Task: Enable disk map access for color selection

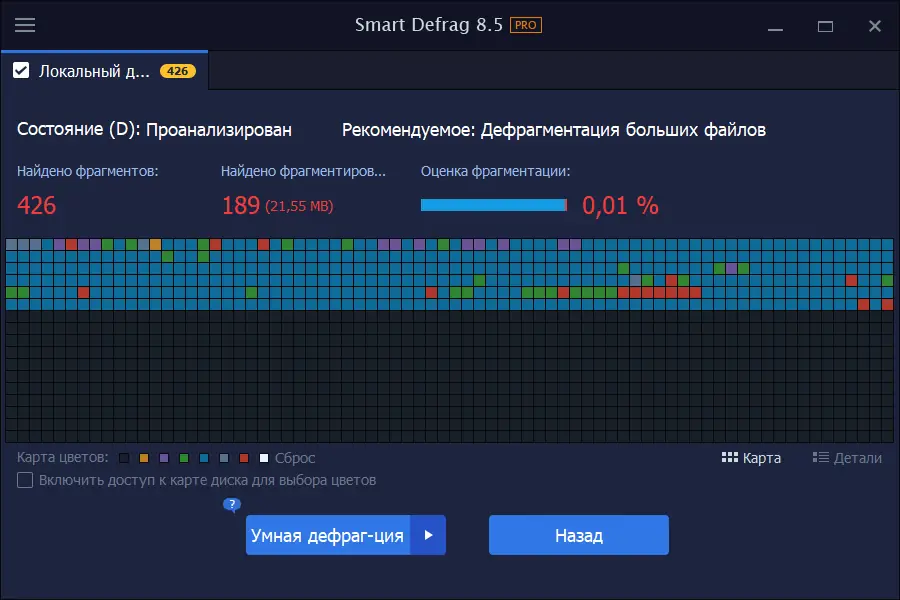Action: (x=24, y=481)
